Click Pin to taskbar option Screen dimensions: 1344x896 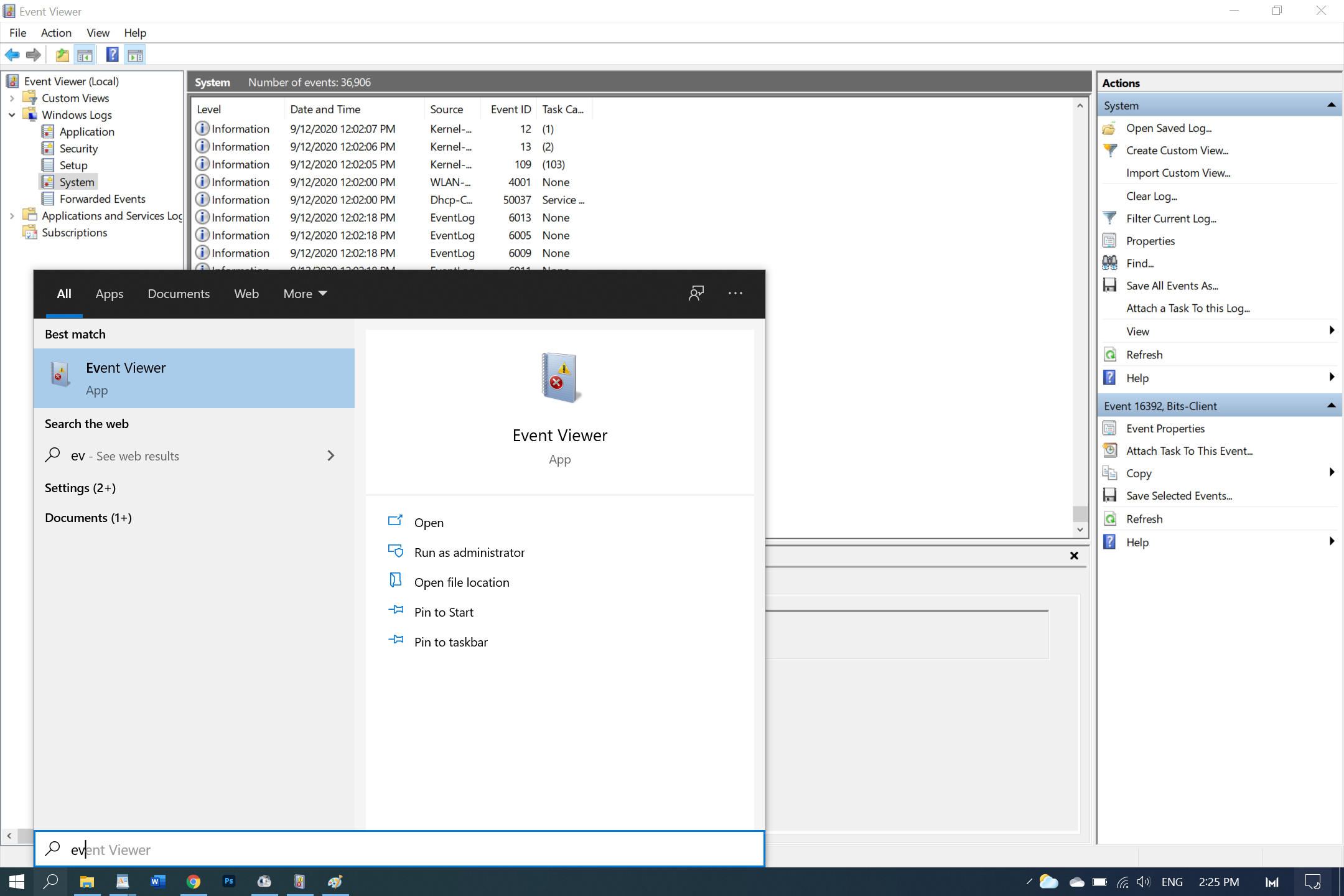[450, 642]
